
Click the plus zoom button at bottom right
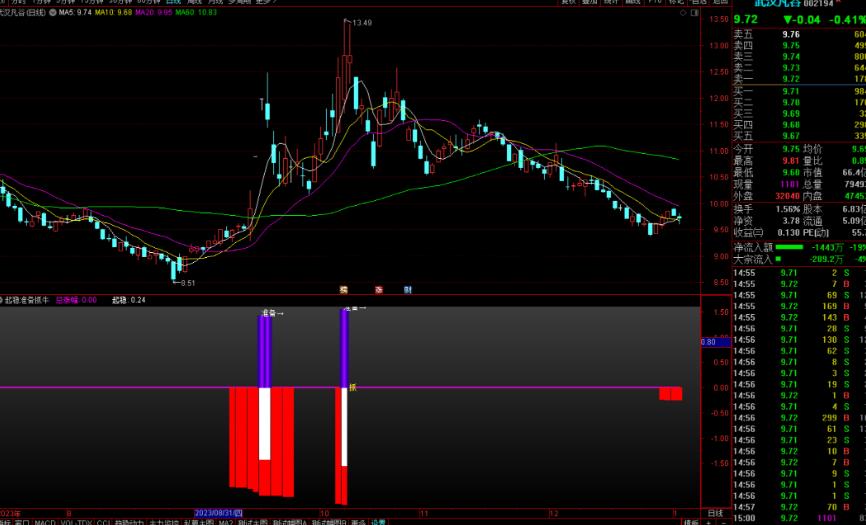[709, 522]
